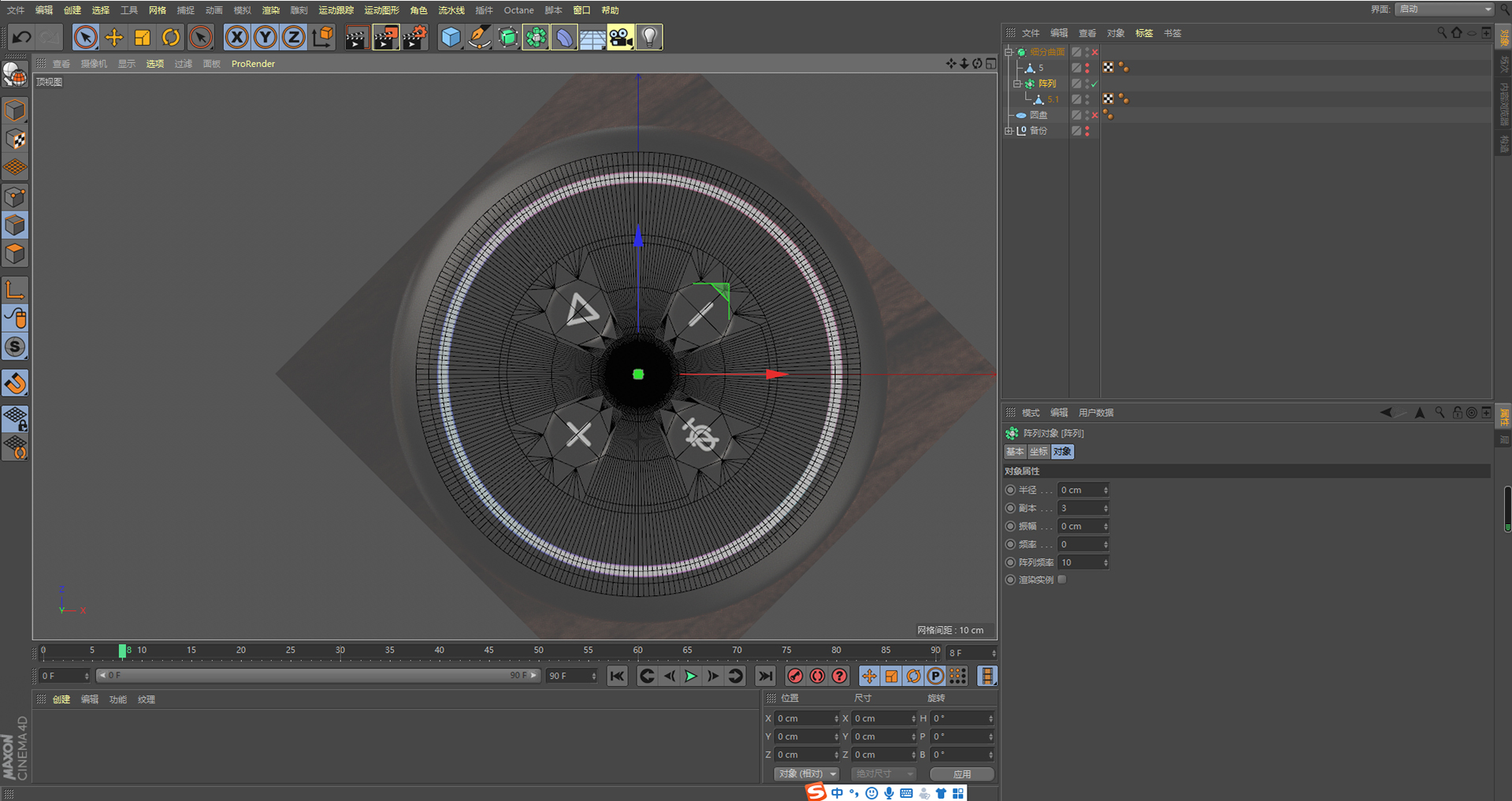Add a cube primitive object
This screenshot has width=1512, height=801.
point(451,37)
